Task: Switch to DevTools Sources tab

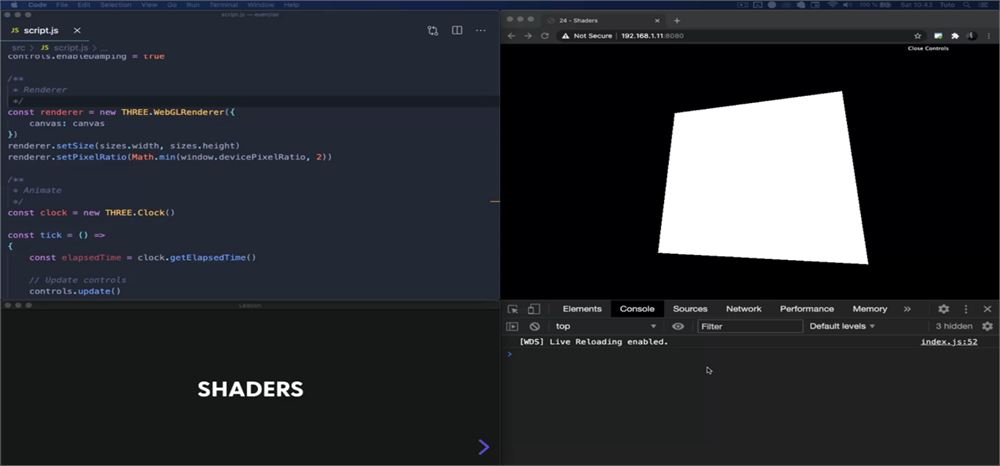Action: point(690,309)
